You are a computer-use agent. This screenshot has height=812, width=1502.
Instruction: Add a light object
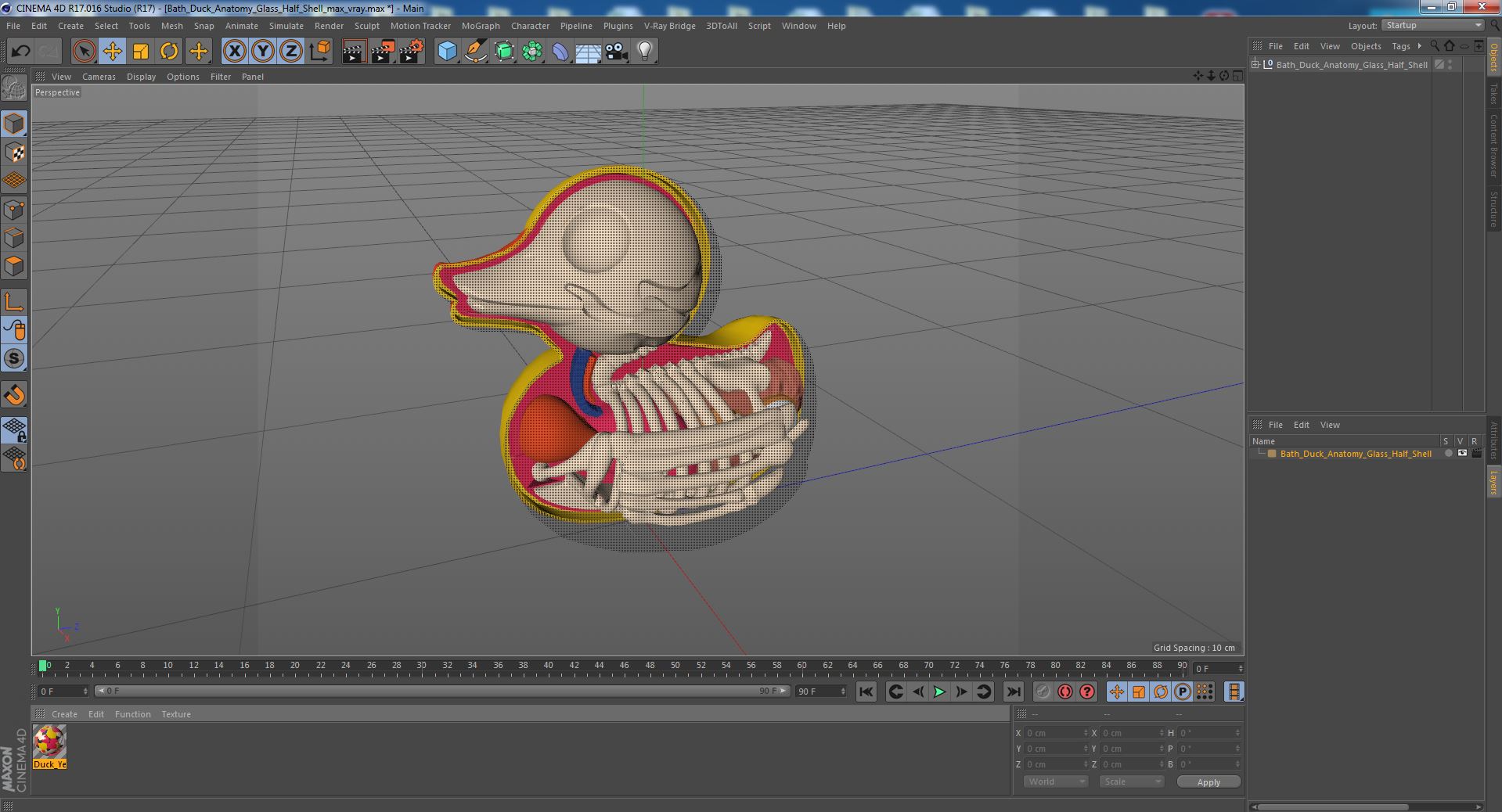click(x=645, y=52)
